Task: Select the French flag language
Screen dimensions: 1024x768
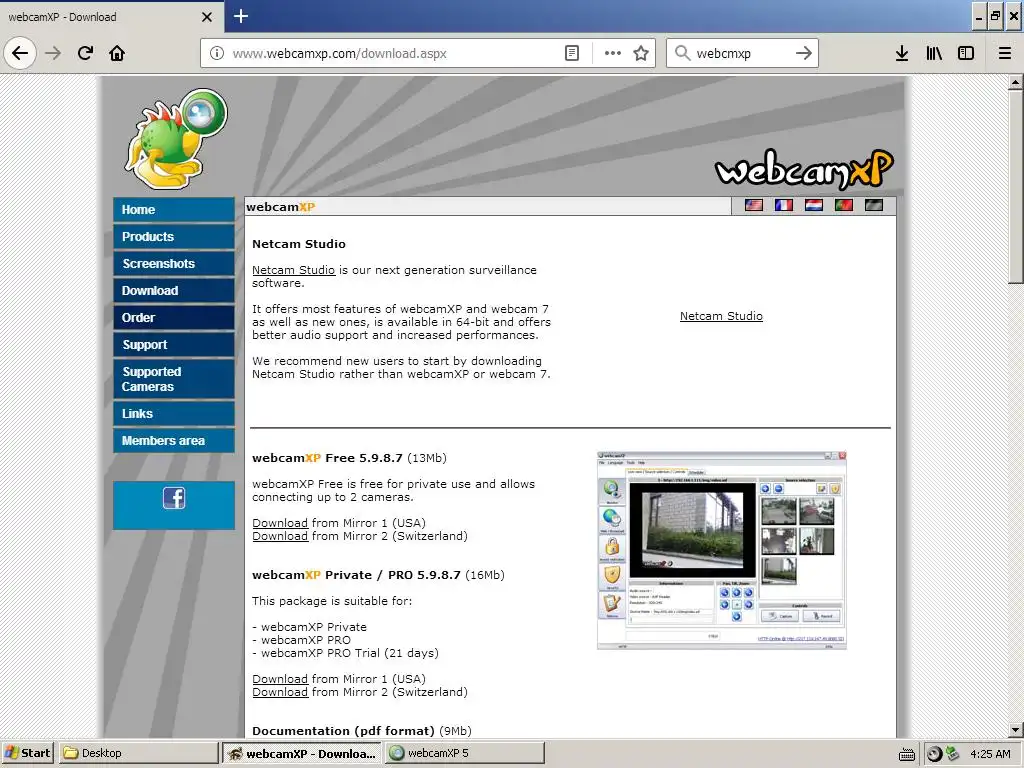Action: click(x=784, y=205)
